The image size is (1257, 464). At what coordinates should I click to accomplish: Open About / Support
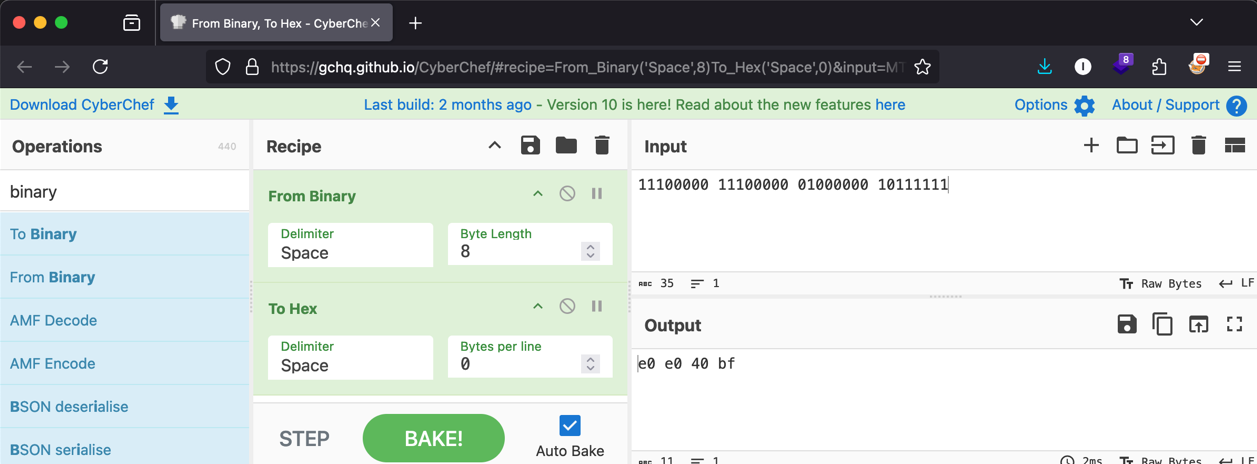pyautogui.click(x=1179, y=104)
